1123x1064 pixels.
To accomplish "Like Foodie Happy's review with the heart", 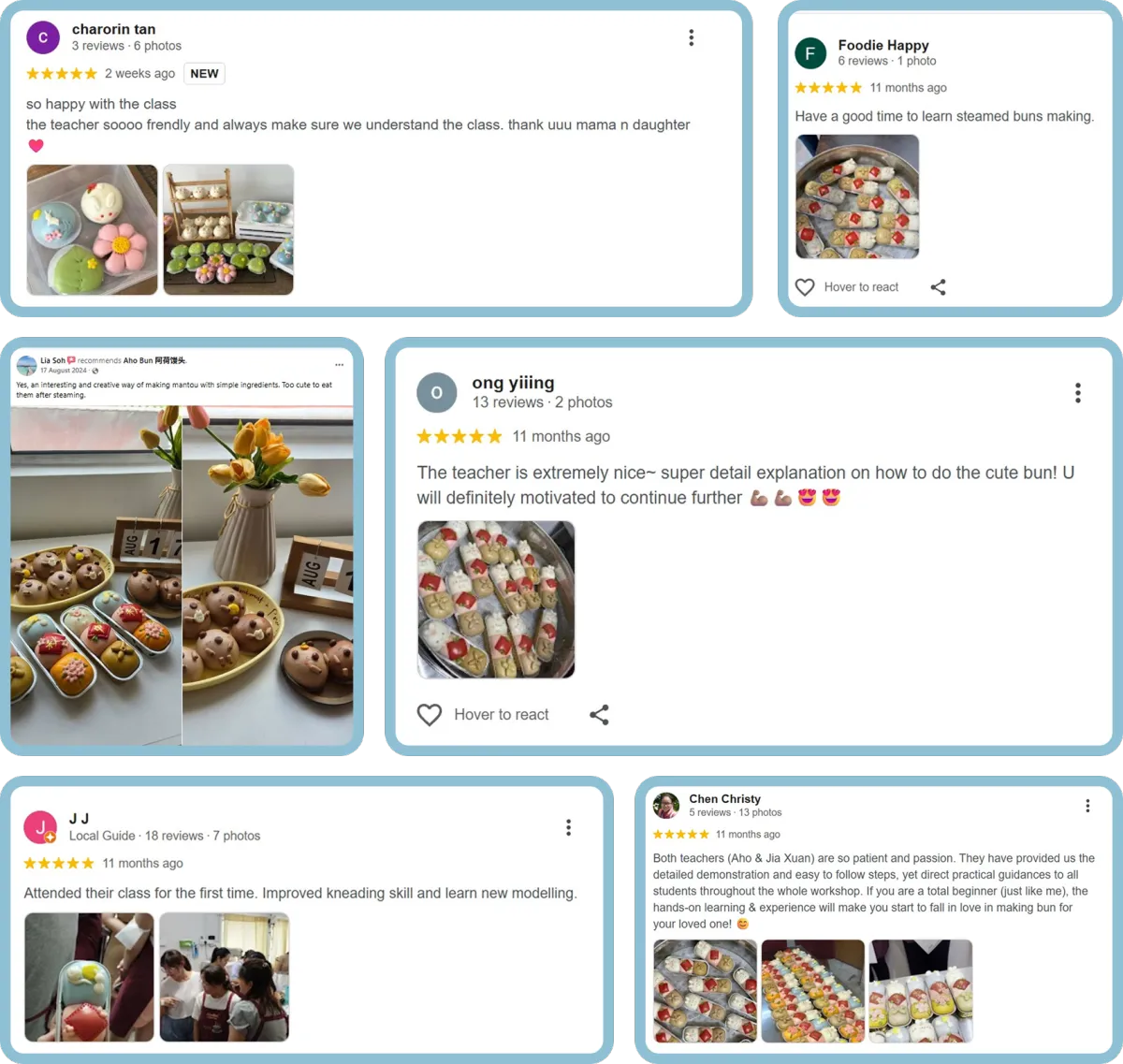I will pos(805,287).
